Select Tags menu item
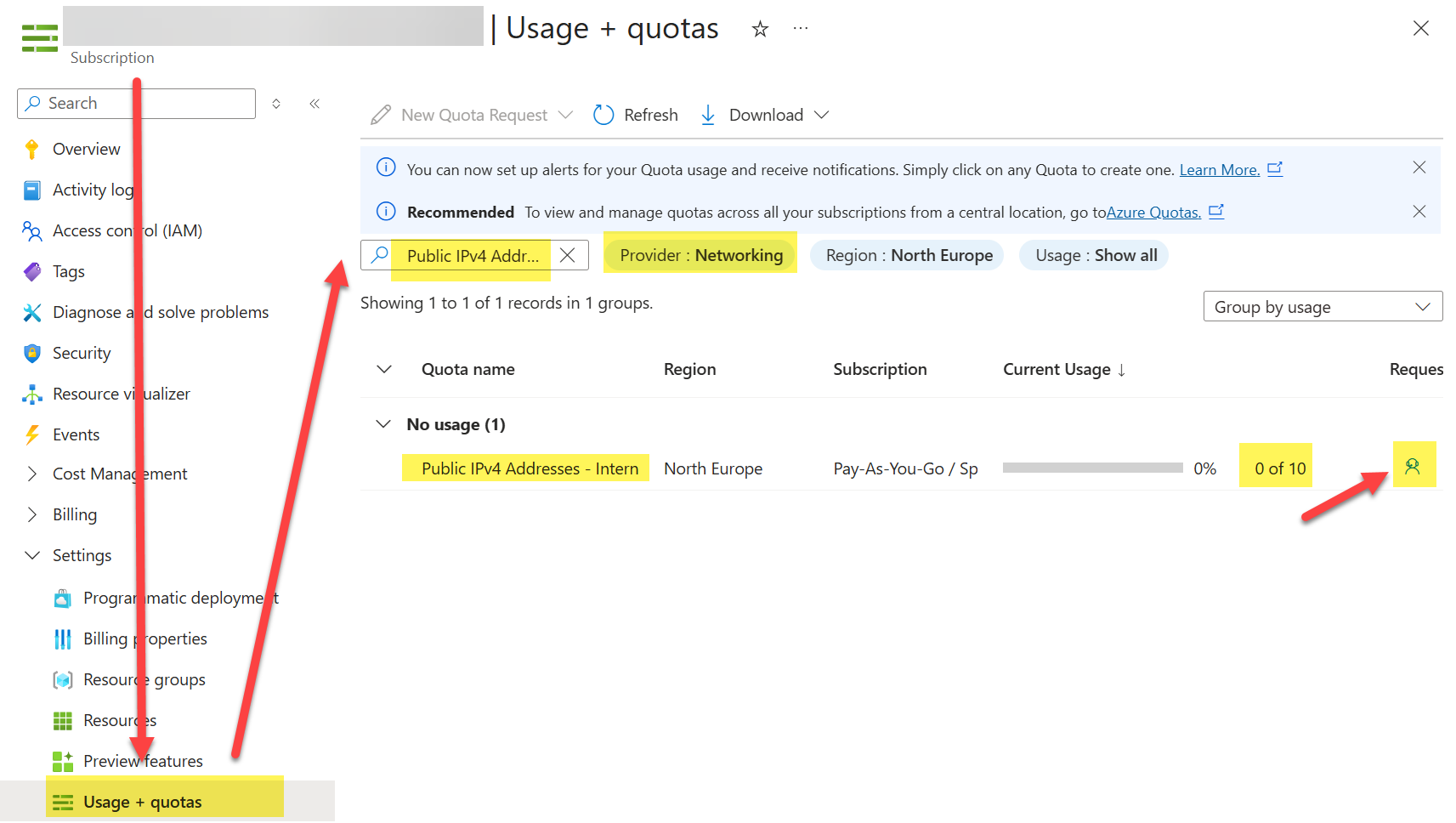The width and height of the screenshot is (1456, 823). coord(69,272)
